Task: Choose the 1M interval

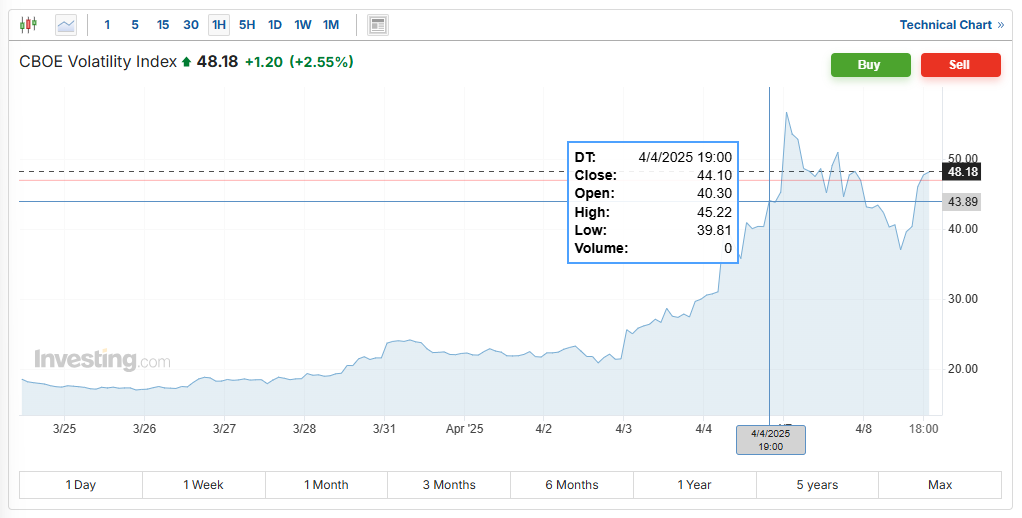Action: 331,25
